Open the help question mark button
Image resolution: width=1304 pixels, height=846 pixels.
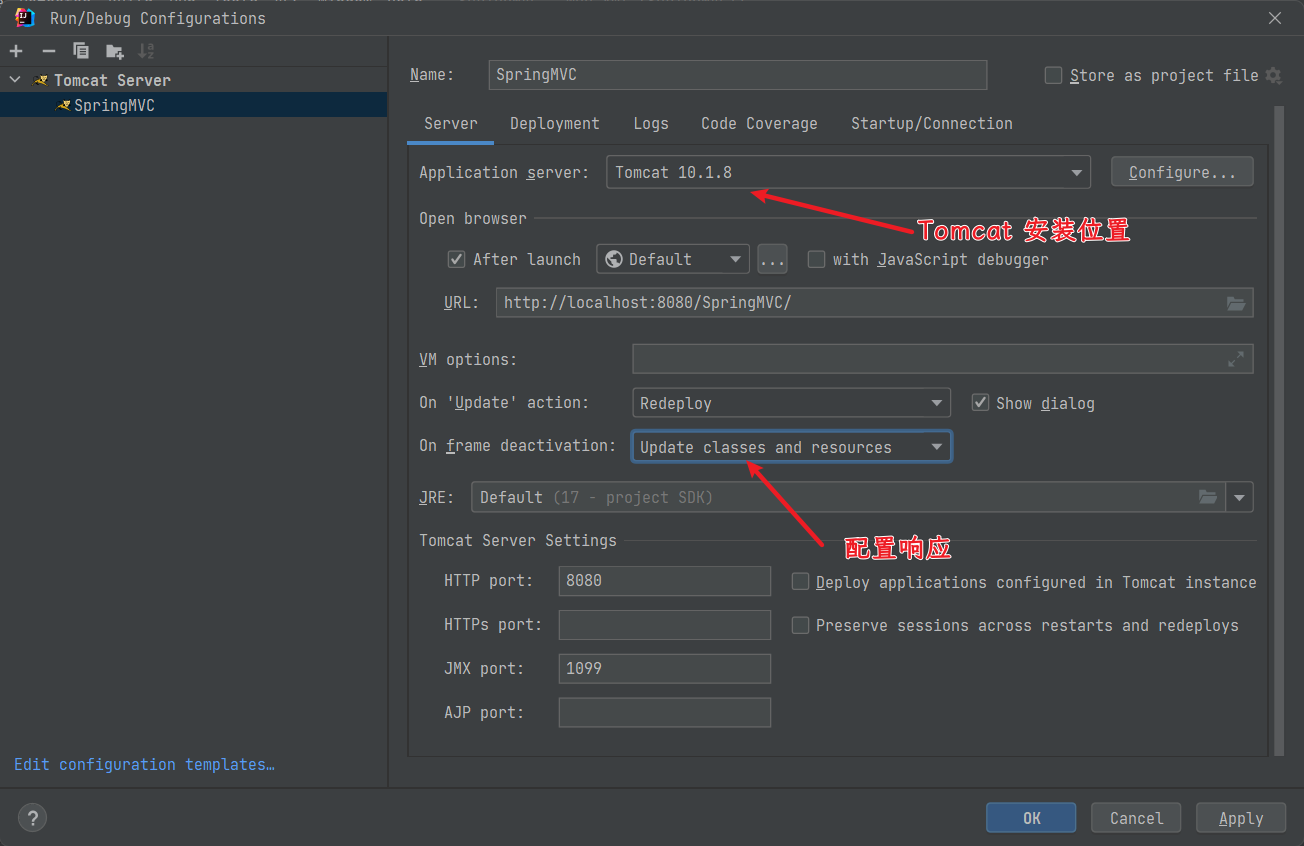(32, 818)
